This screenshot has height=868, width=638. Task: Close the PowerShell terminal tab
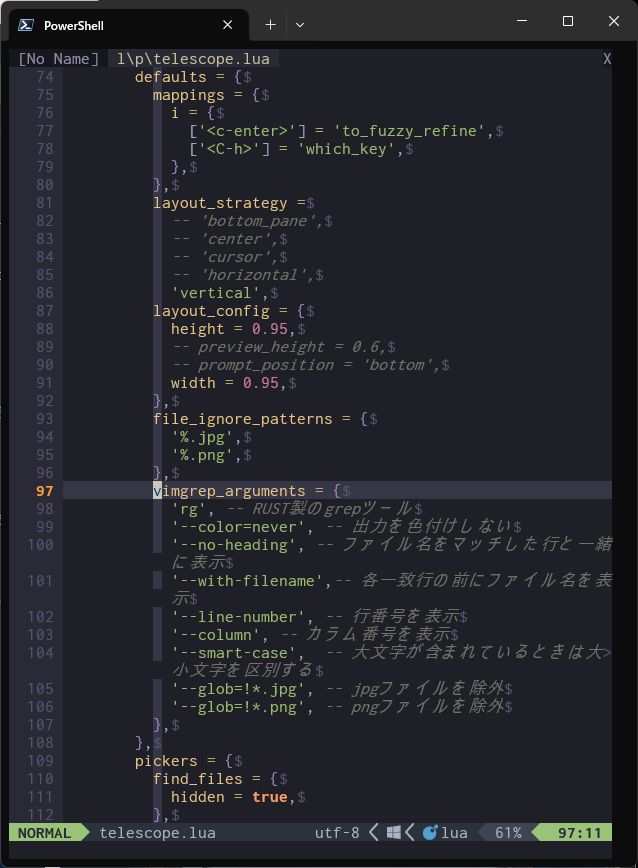(x=227, y=25)
